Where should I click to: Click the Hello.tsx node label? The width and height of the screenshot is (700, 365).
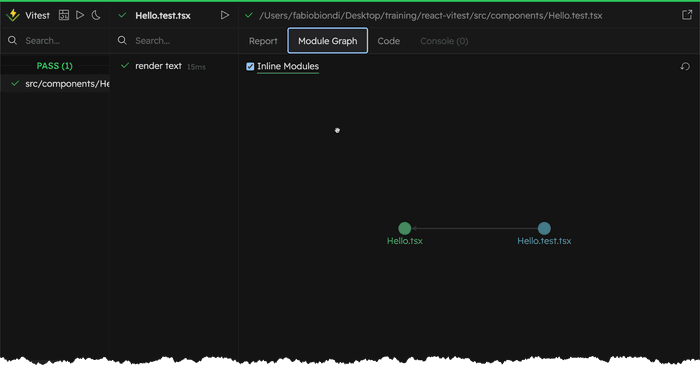pos(404,241)
